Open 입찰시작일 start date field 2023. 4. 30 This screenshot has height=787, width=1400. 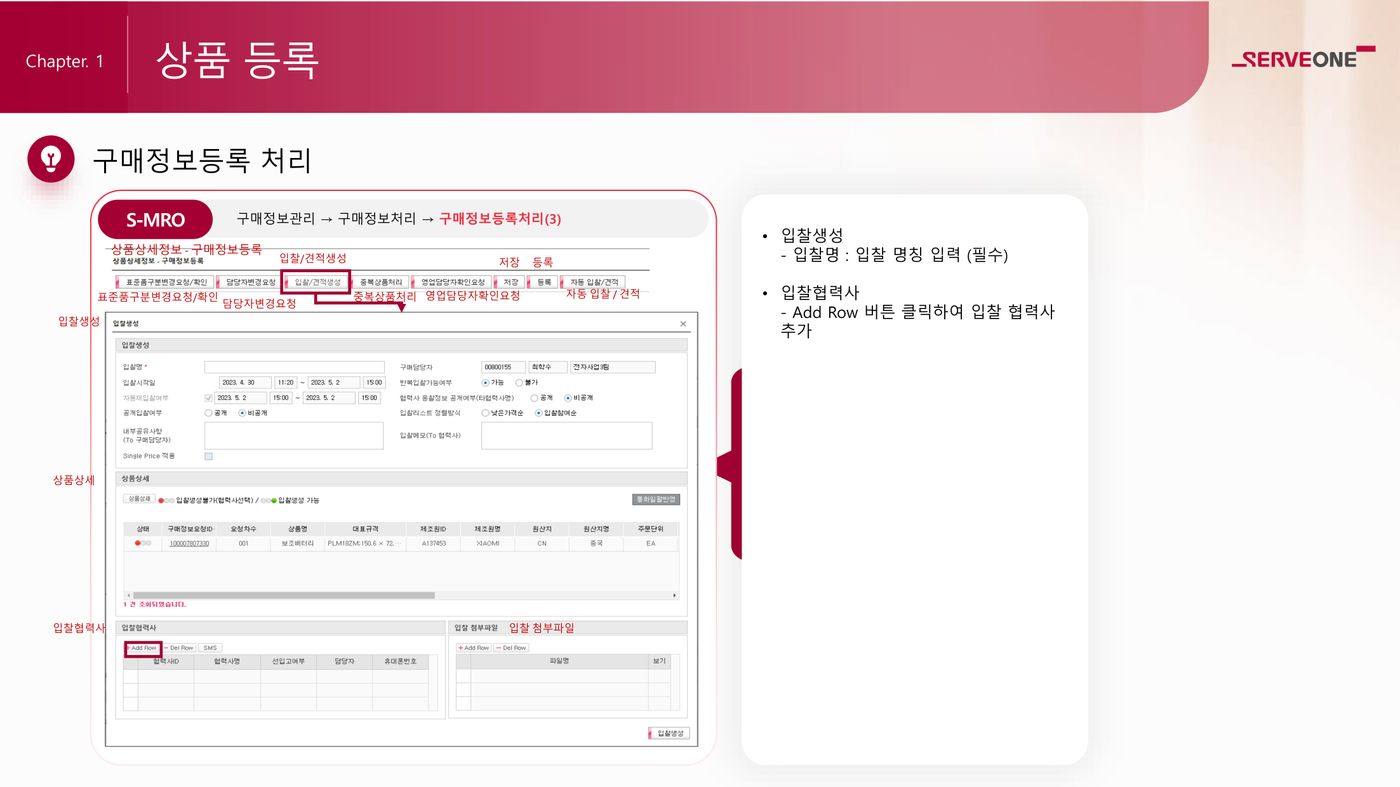pos(243,382)
